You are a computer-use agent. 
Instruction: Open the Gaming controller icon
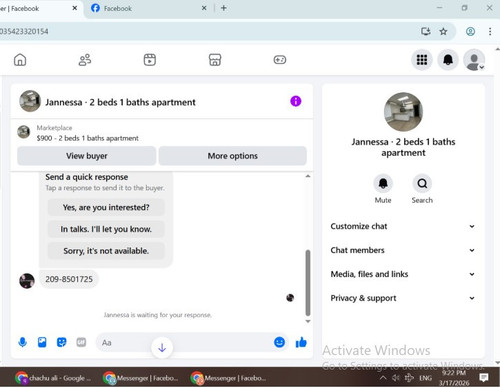point(280,60)
